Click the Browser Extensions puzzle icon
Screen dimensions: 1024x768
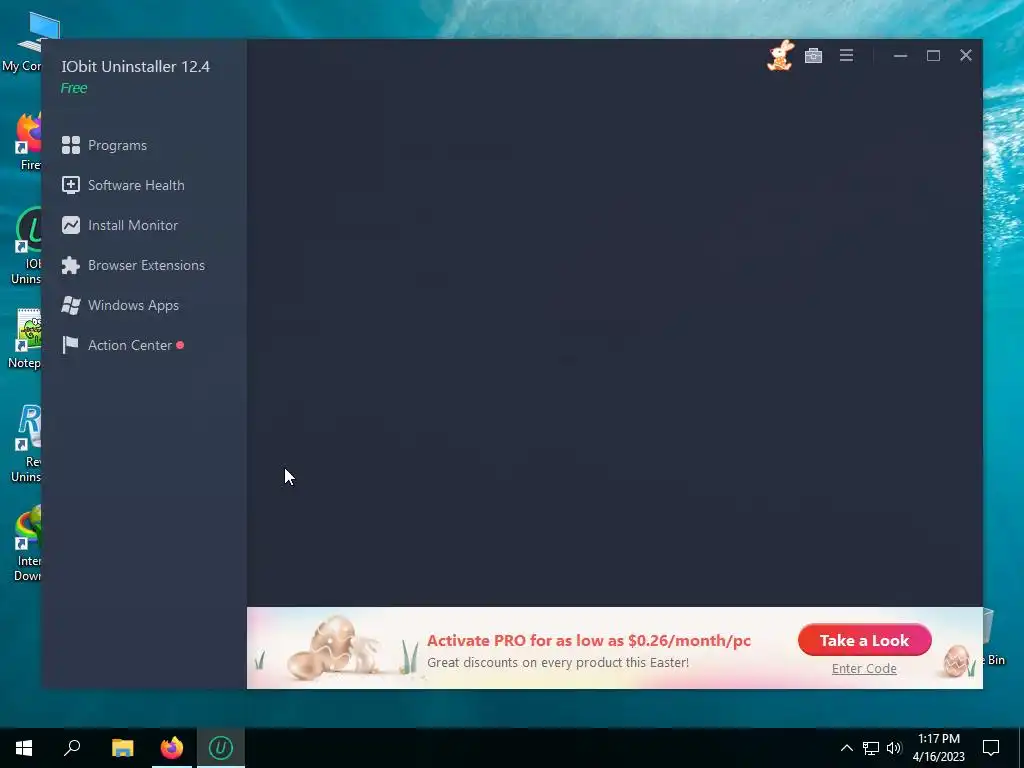tap(71, 265)
